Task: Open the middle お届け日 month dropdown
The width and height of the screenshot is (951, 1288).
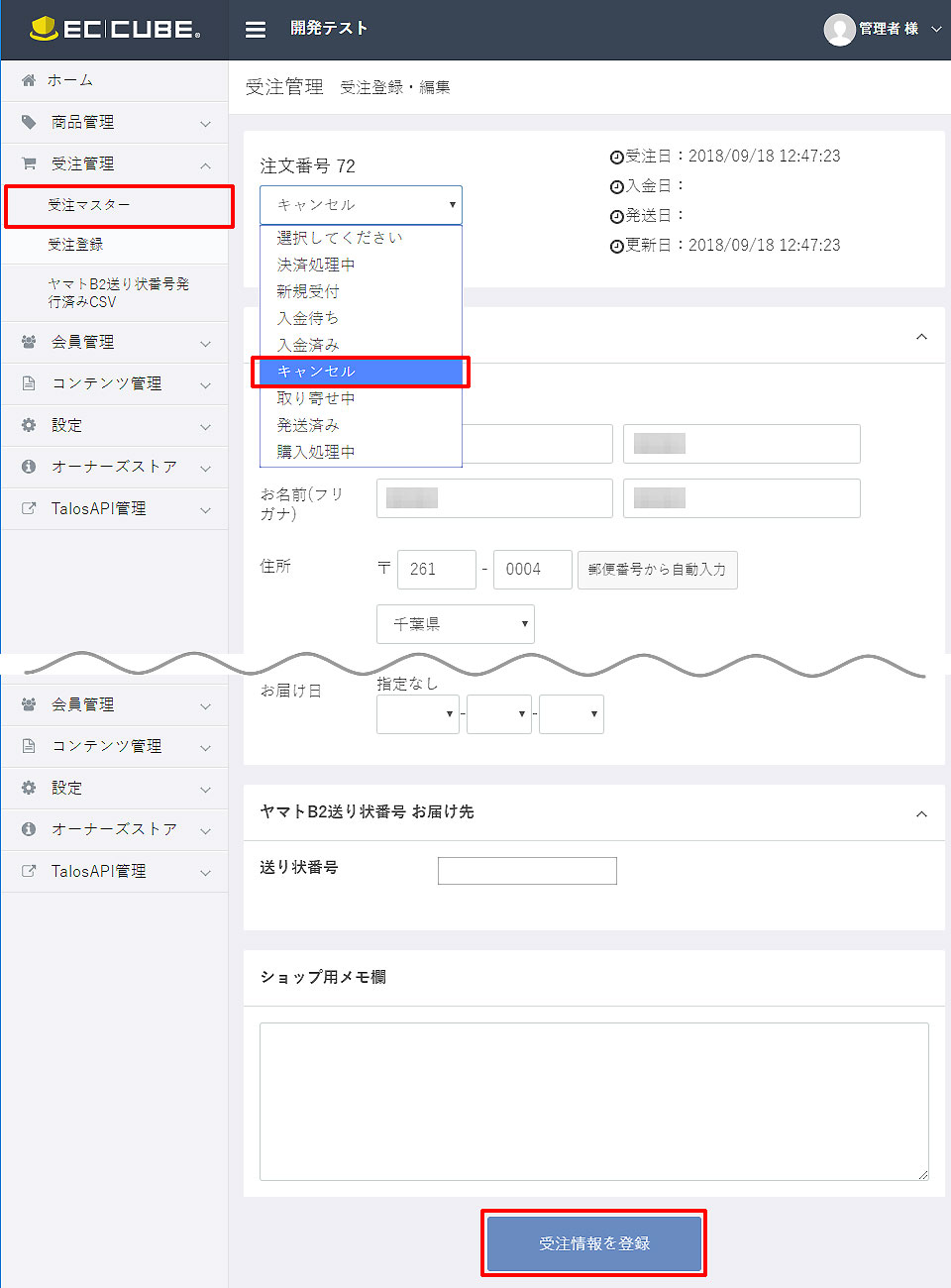Action: pyautogui.click(x=499, y=714)
